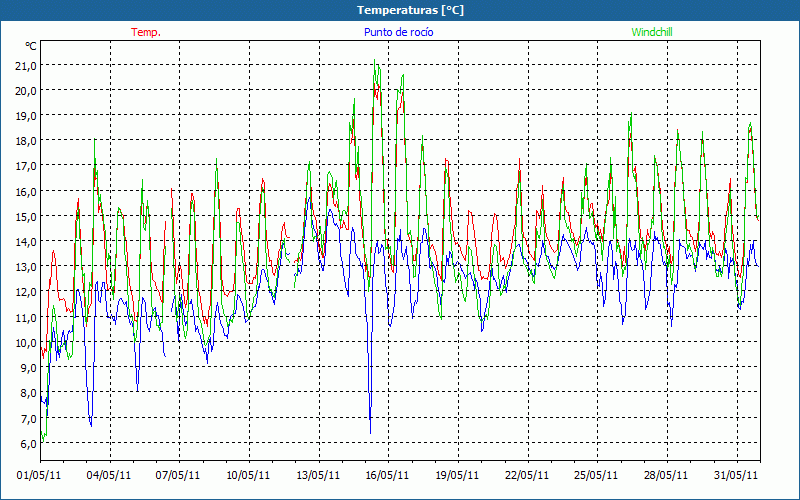Select the green Windchill legend label
This screenshot has height=500, width=800.
point(652,32)
